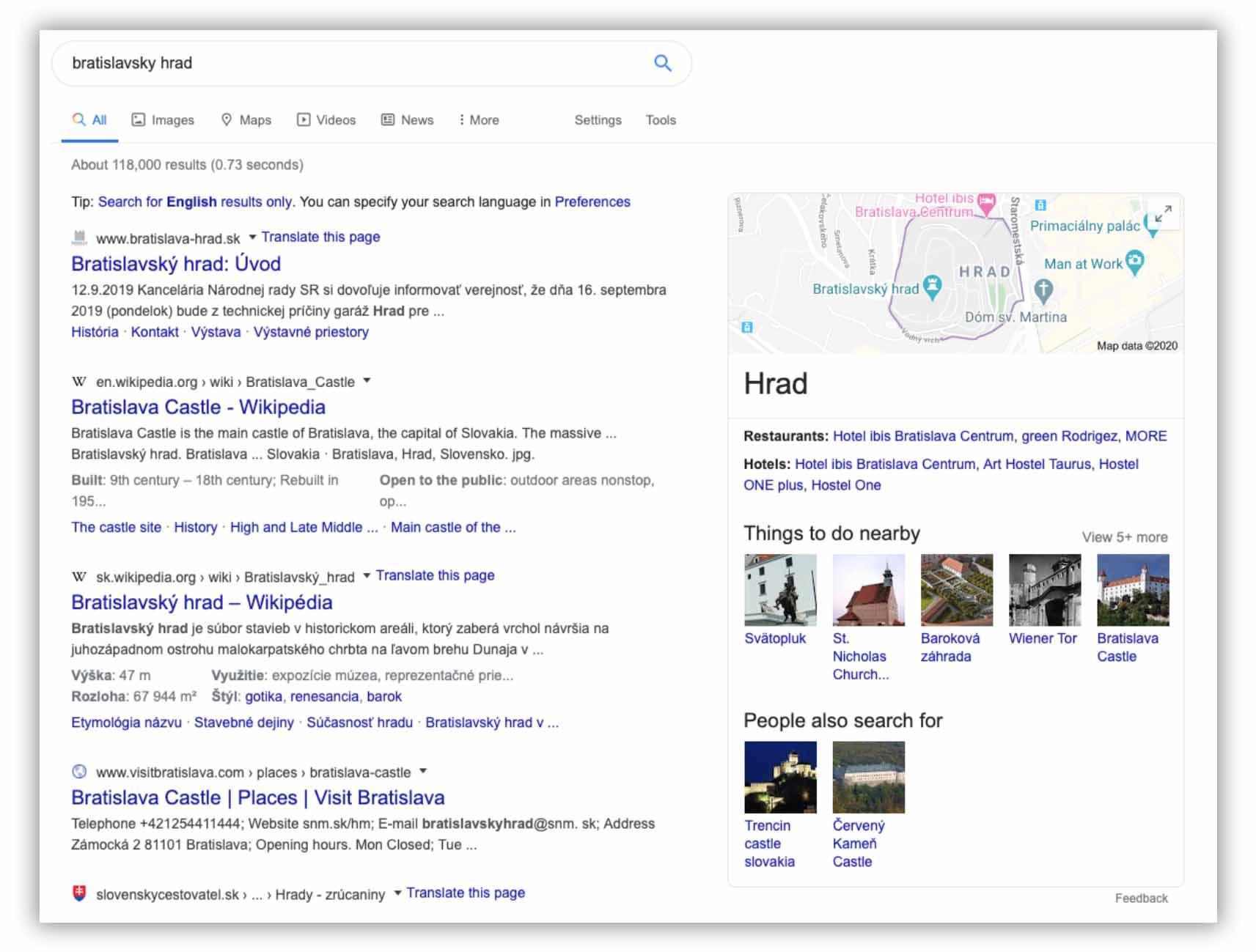
Task: Switch to the Images tab
Action: [163, 120]
